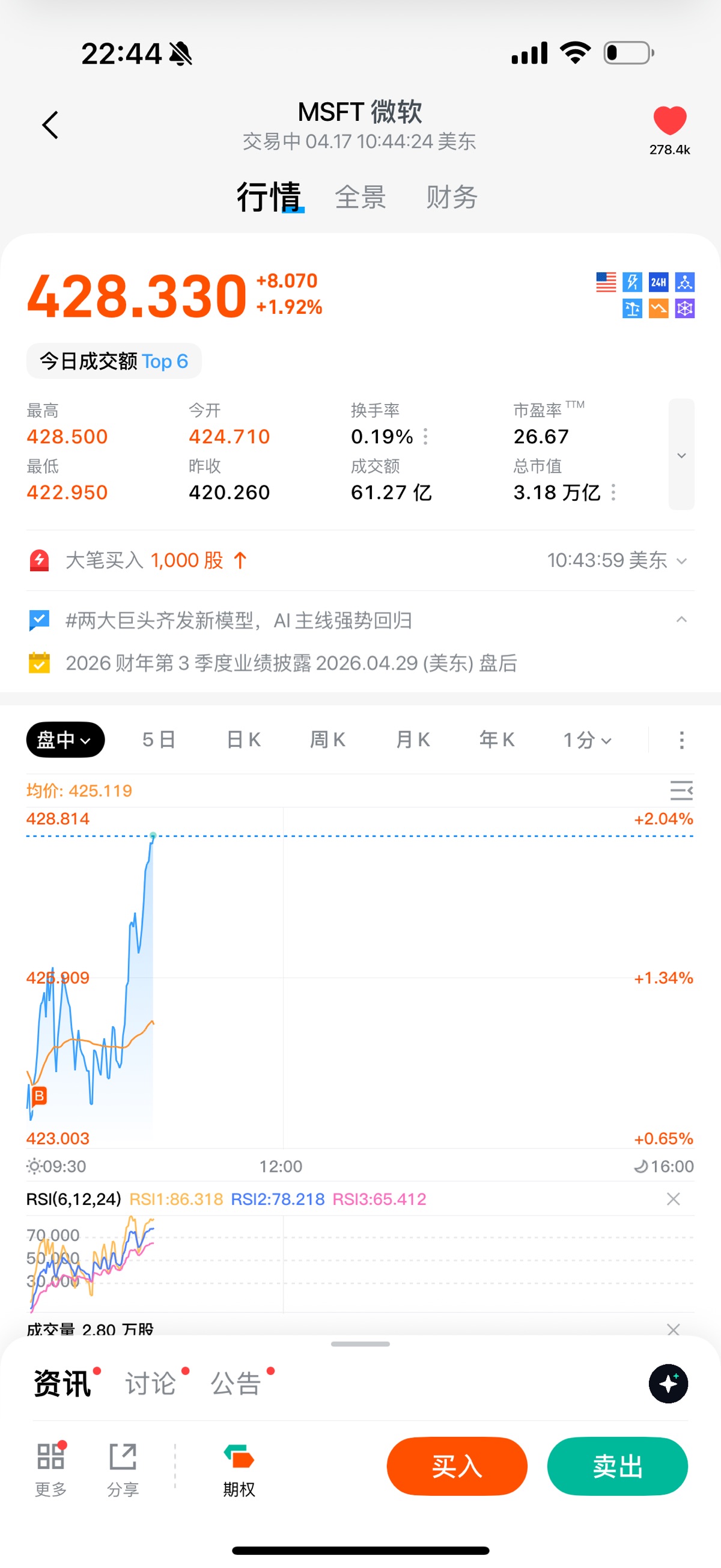Tap the 24H trading icon
This screenshot has width=721, height=1568.
[659, 282]
